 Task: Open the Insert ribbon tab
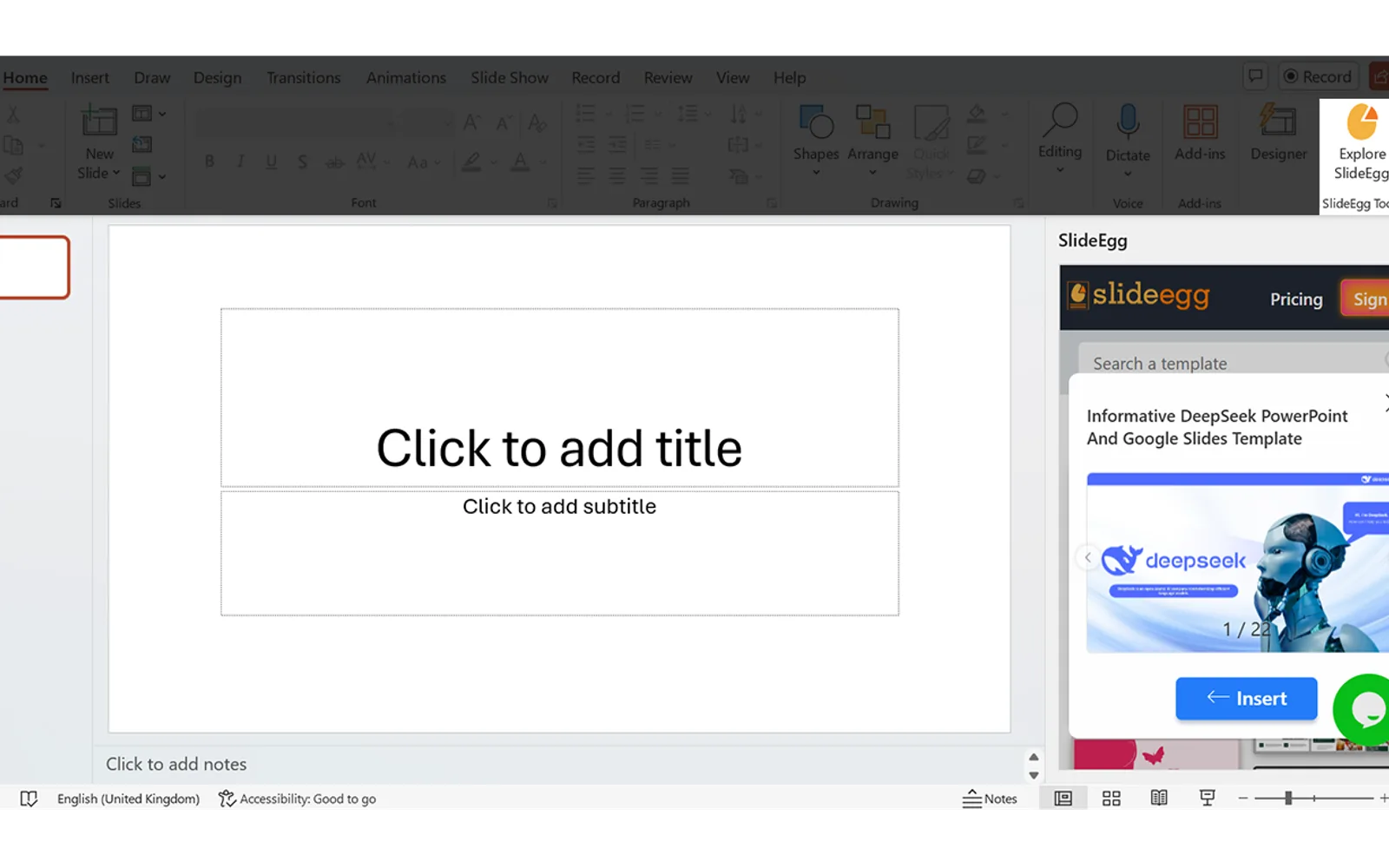tap(90, 77)
